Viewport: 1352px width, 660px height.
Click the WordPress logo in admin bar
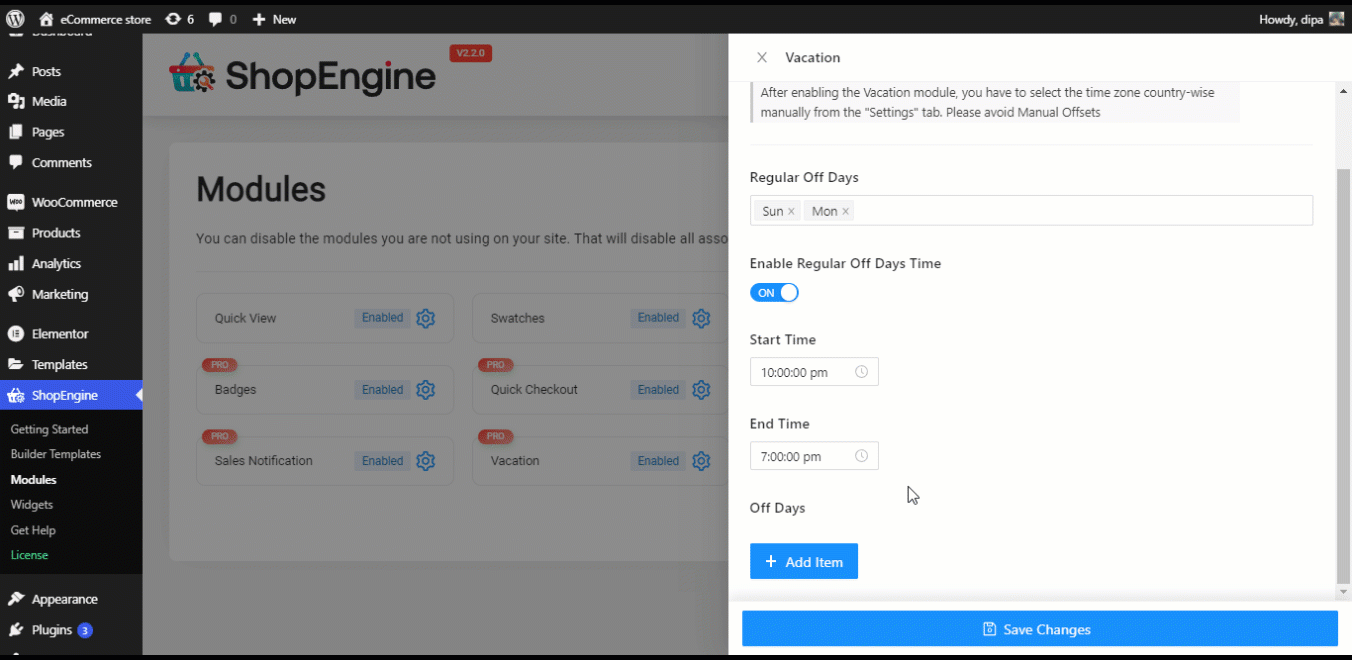(15, 19)
